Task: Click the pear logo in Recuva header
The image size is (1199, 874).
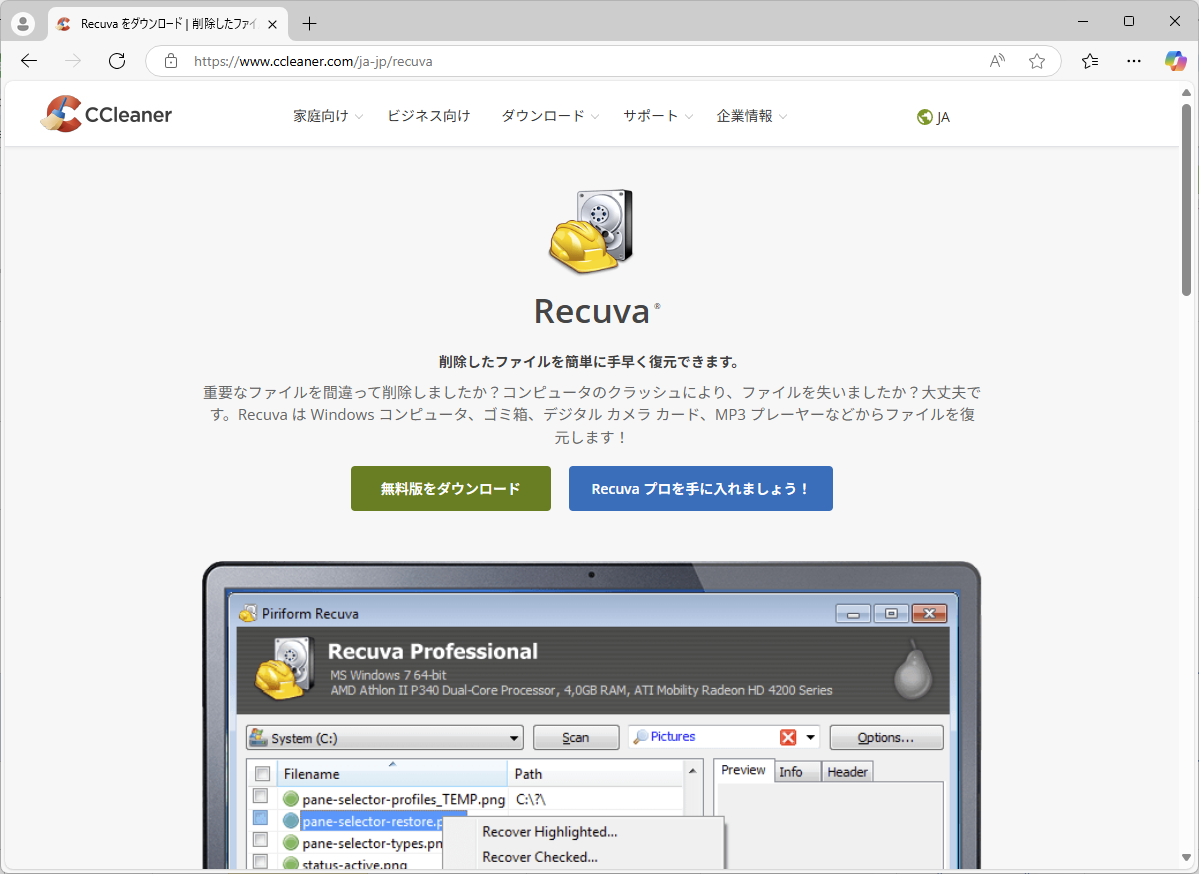Action: click(914, 671)
